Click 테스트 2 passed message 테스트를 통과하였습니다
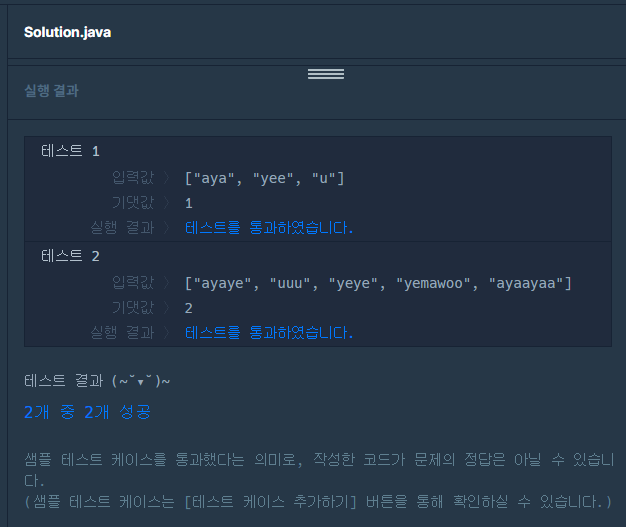This screenshot has width=626, height=527. (269, 333)
